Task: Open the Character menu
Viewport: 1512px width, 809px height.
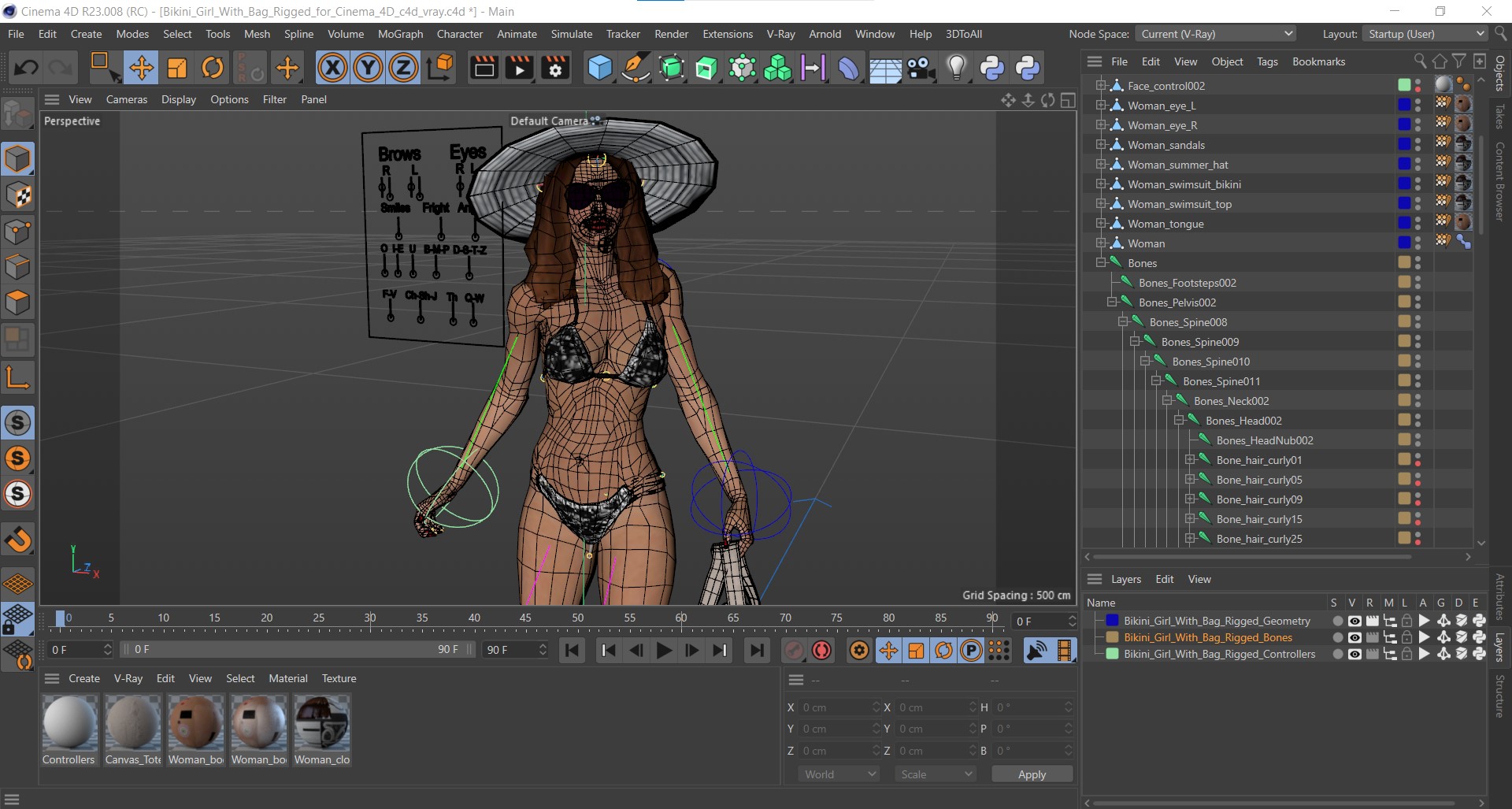Action: point(460,34)
